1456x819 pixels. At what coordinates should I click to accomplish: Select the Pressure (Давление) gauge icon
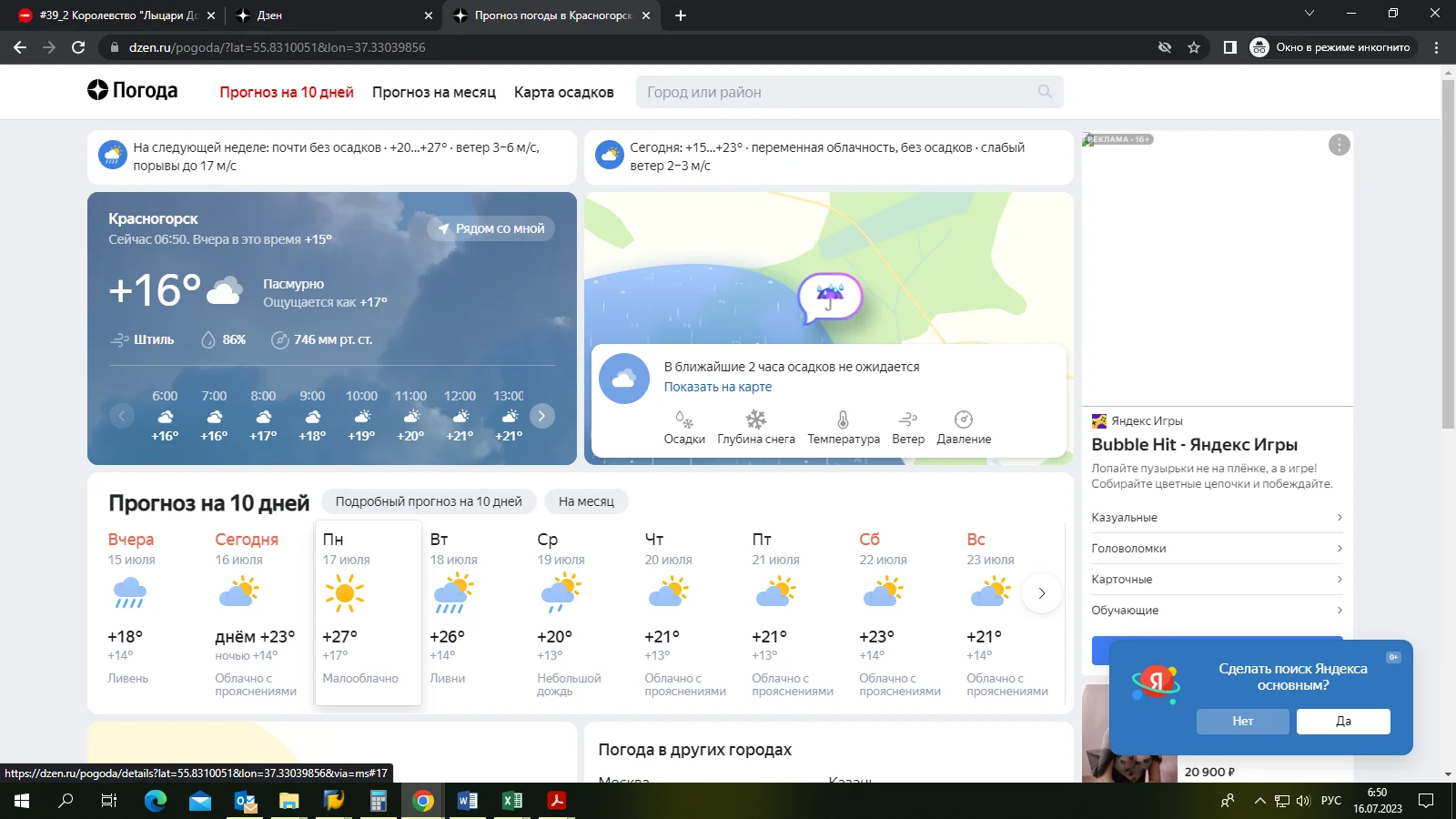[x=964, y=420]
